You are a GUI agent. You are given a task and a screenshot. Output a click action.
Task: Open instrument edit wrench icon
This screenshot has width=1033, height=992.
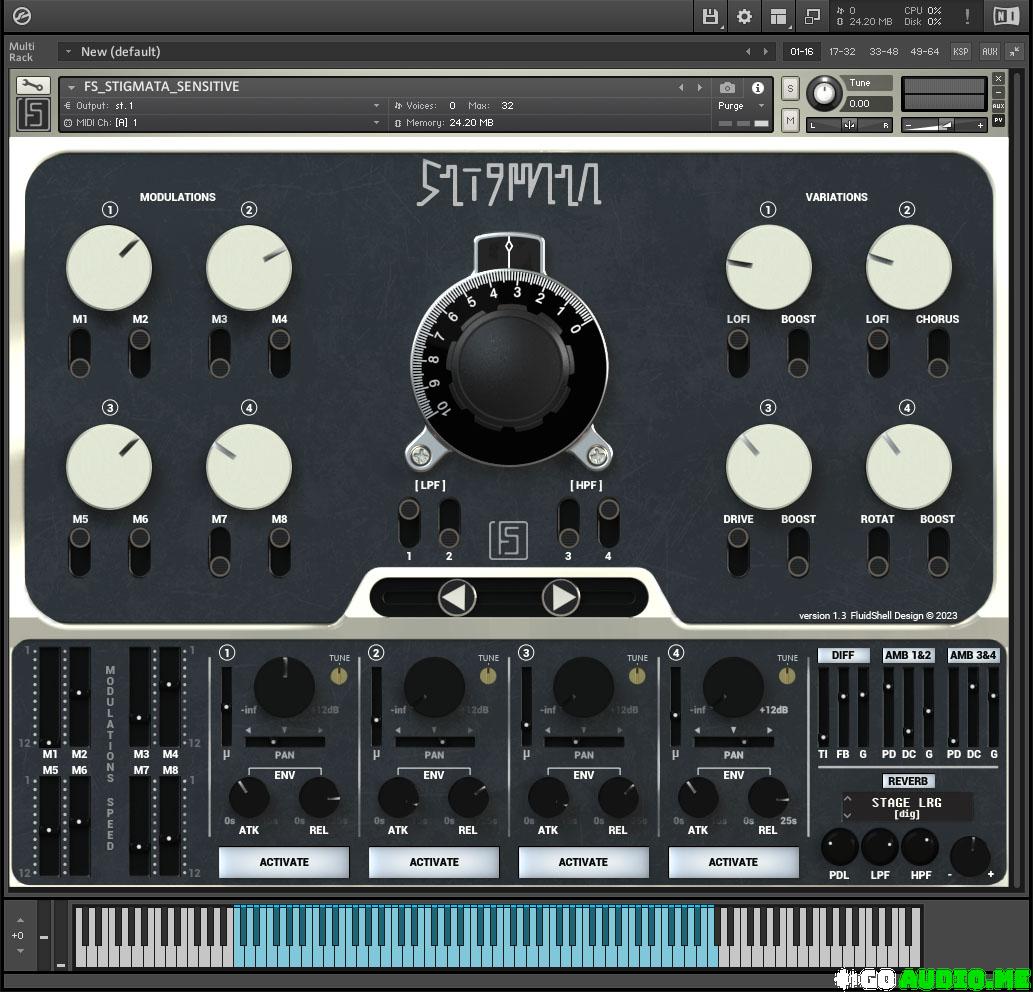click(x=33, y=85)
